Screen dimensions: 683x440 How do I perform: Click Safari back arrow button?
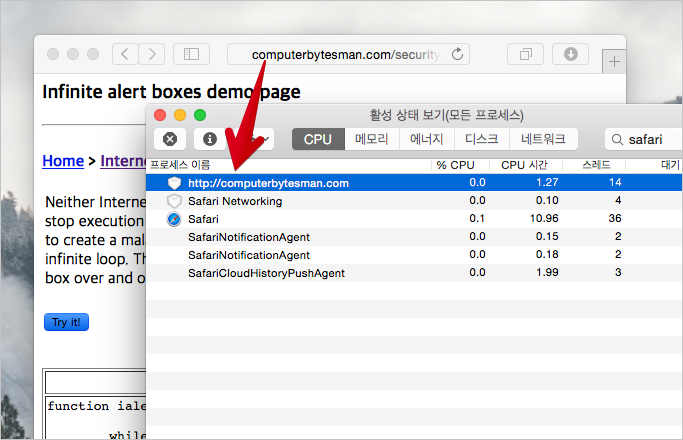(125, 54)
